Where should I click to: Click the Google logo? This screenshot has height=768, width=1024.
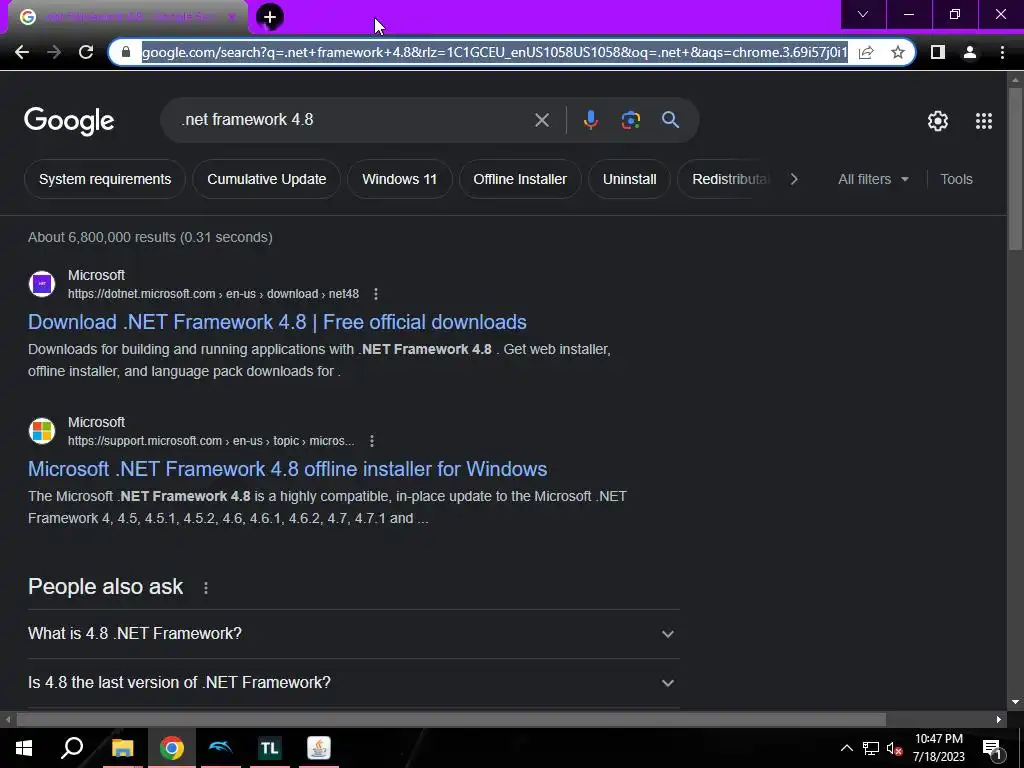69,121
